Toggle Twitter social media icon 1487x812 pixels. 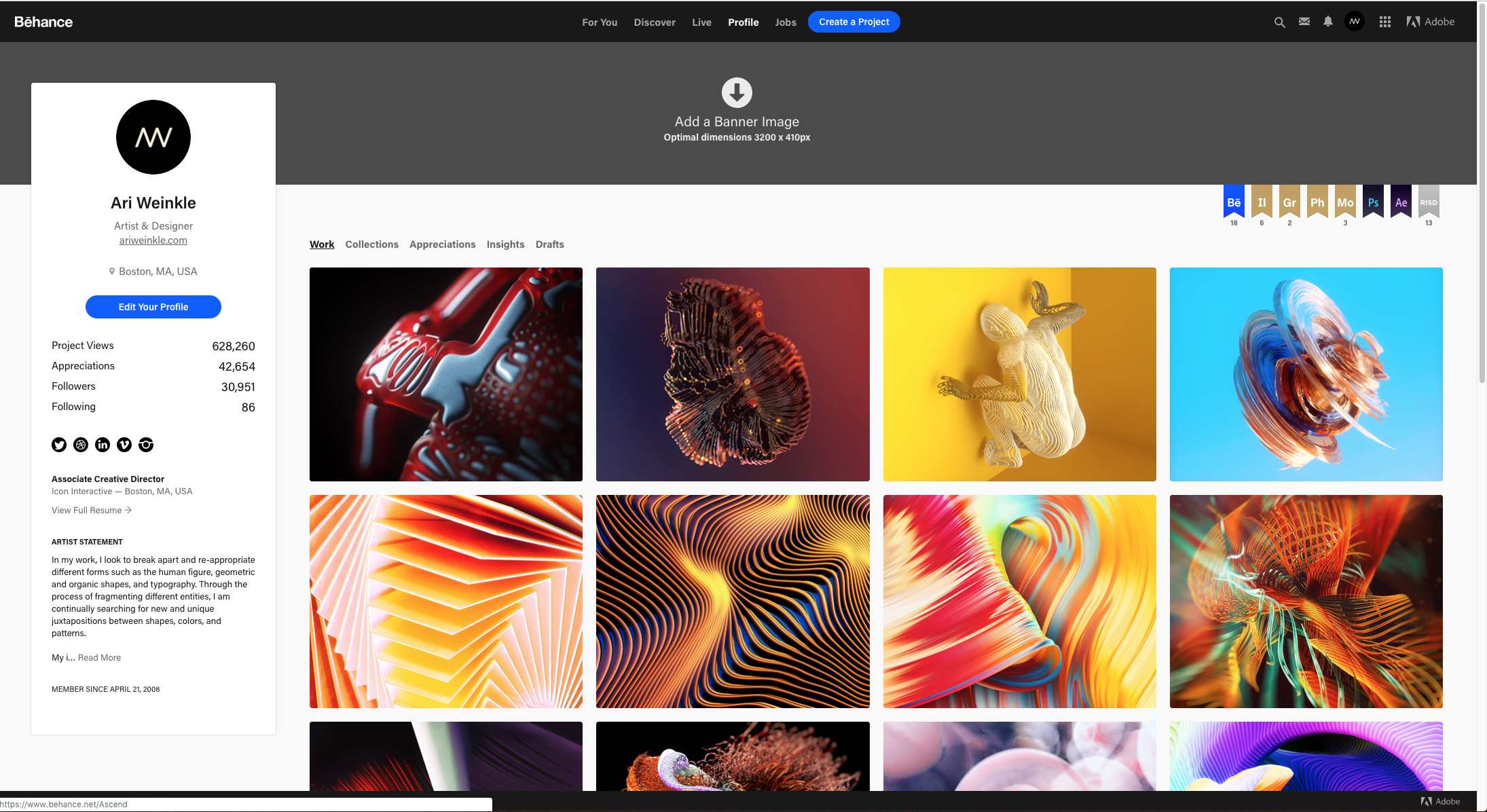click(59, 444)
